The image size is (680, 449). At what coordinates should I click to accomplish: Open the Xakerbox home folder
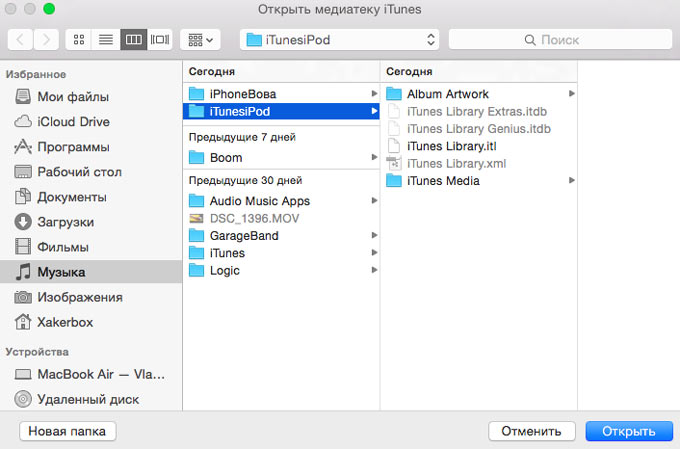91,322
